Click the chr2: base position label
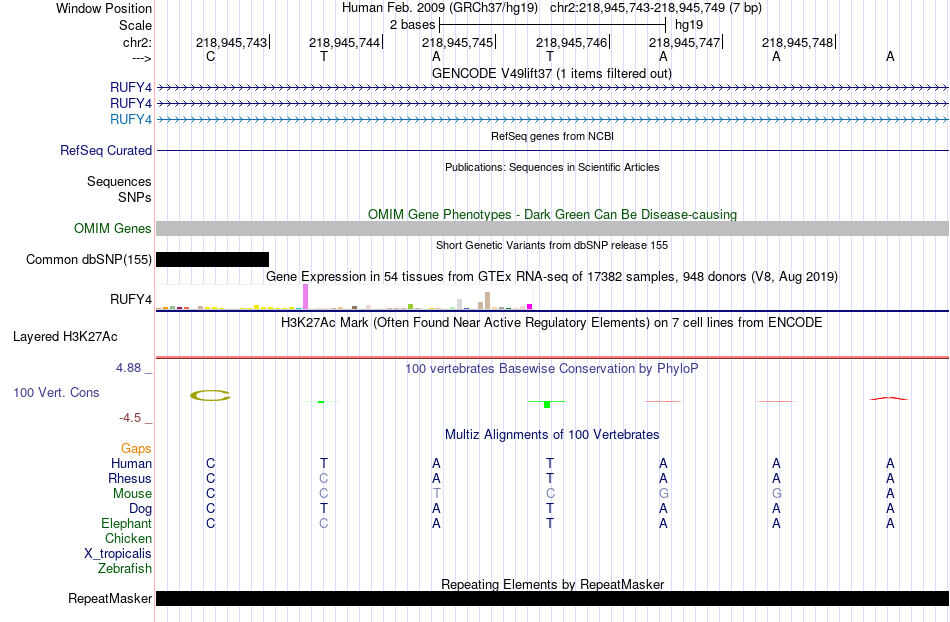This screenshot has height=622, width=950. point(137,42)
